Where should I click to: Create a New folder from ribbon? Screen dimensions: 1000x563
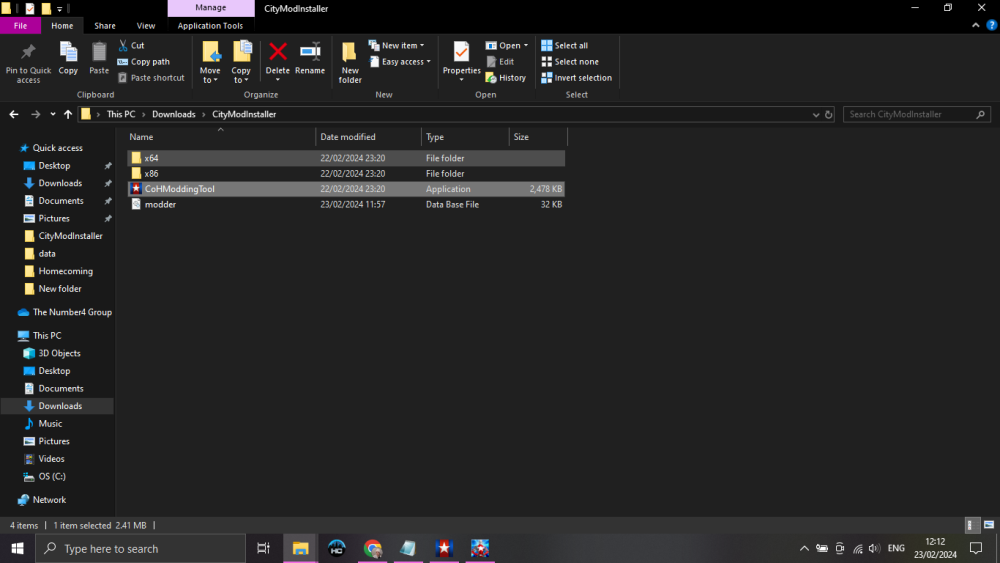coord(350,60)
